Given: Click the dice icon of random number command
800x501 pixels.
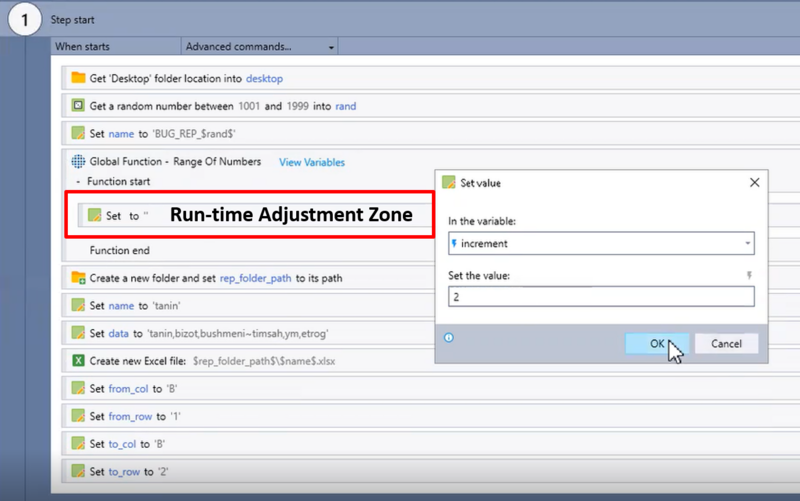Looking at the screenshot, I should tap(78, 106).
